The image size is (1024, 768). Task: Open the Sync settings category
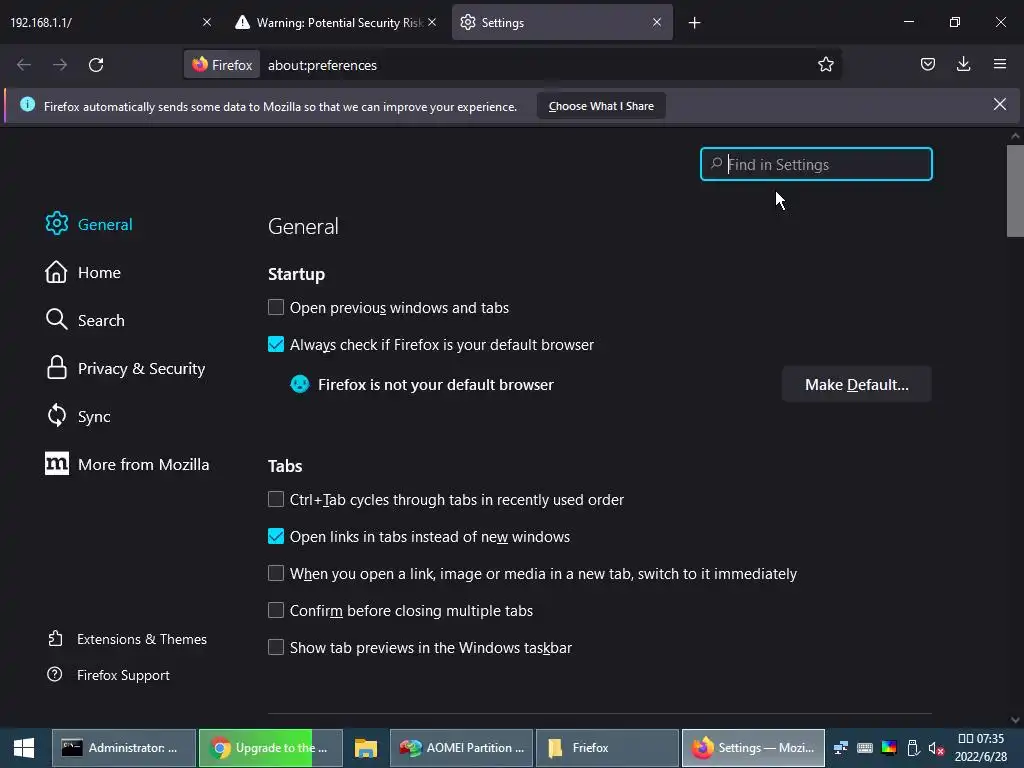[x=78, y=416]
